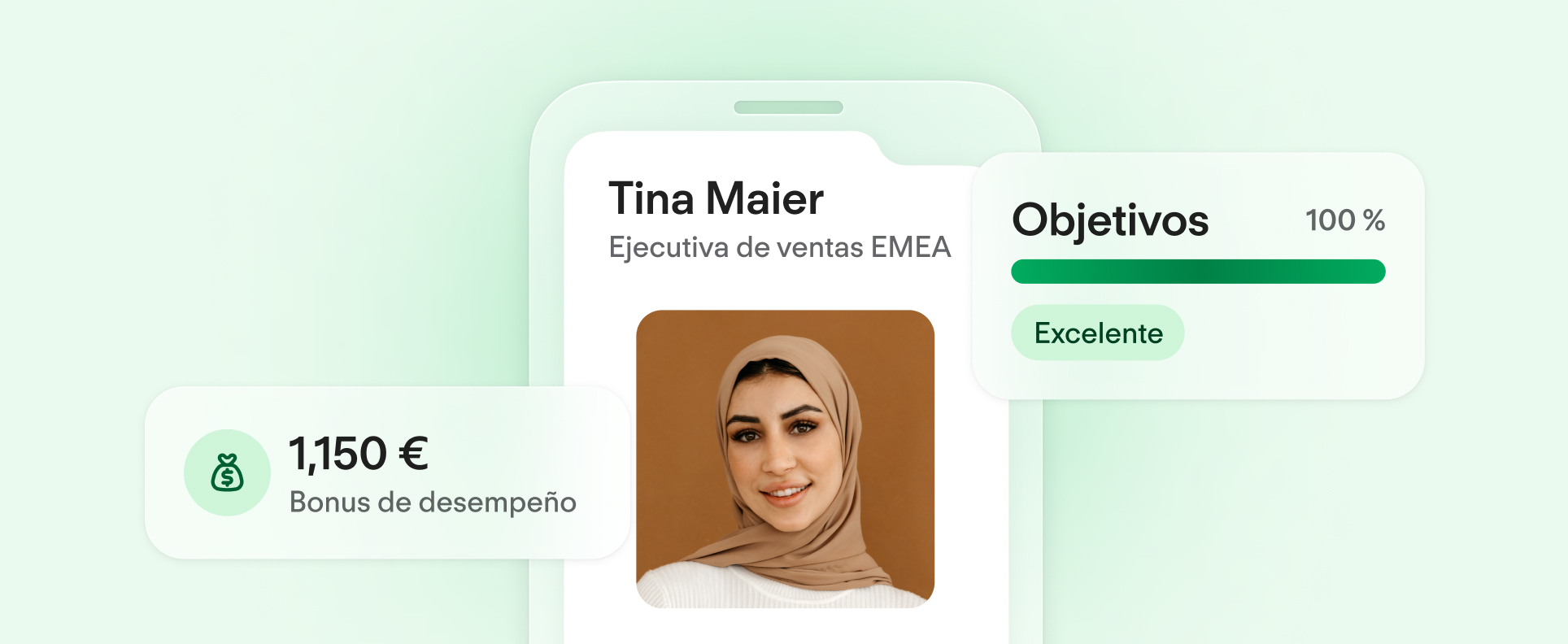Tap the phone speaker notch bar
This screenshot has width=1568, height=644.
tap(788, 107)
